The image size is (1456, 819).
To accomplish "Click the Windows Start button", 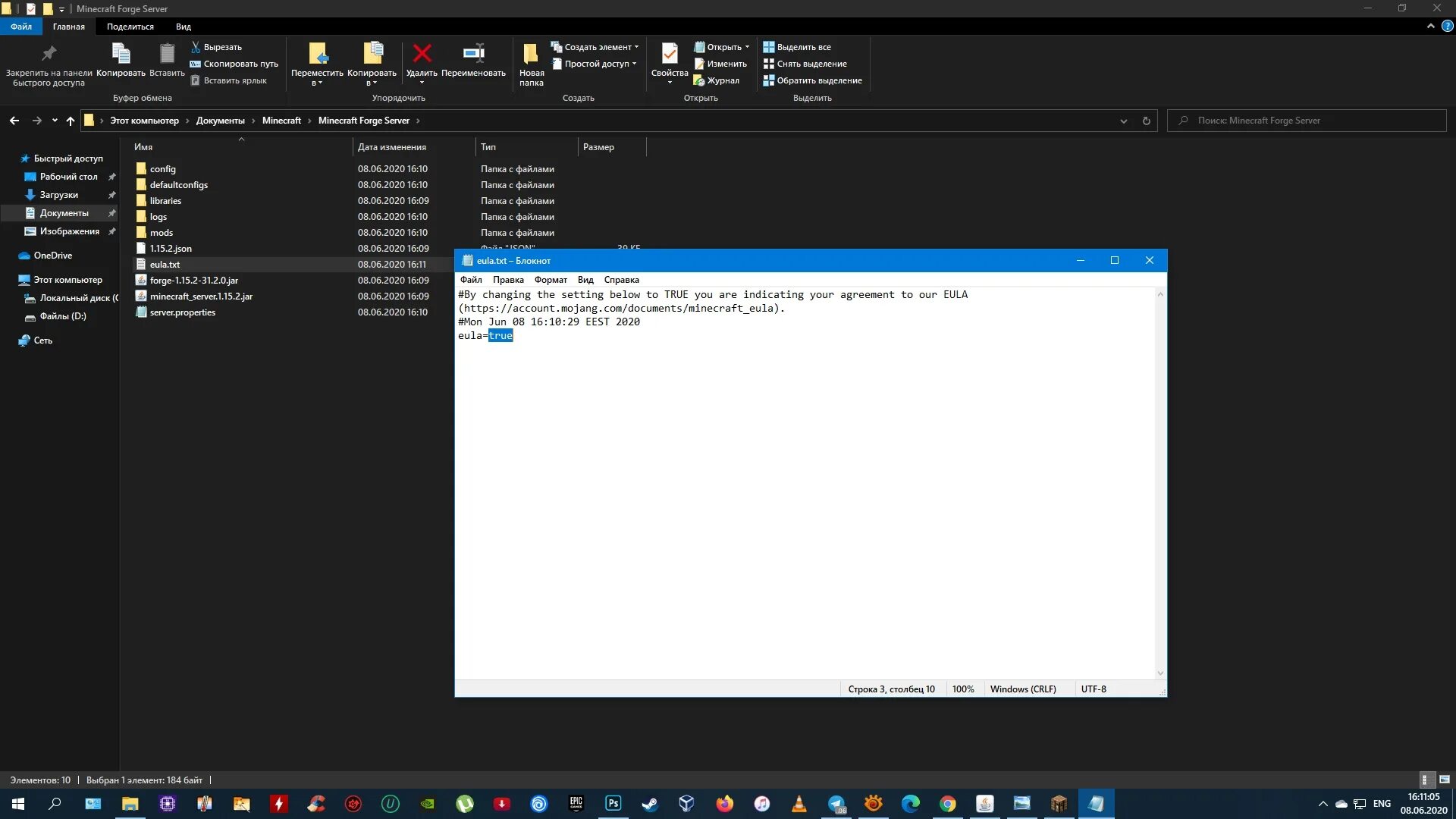I will coord(18,803).
